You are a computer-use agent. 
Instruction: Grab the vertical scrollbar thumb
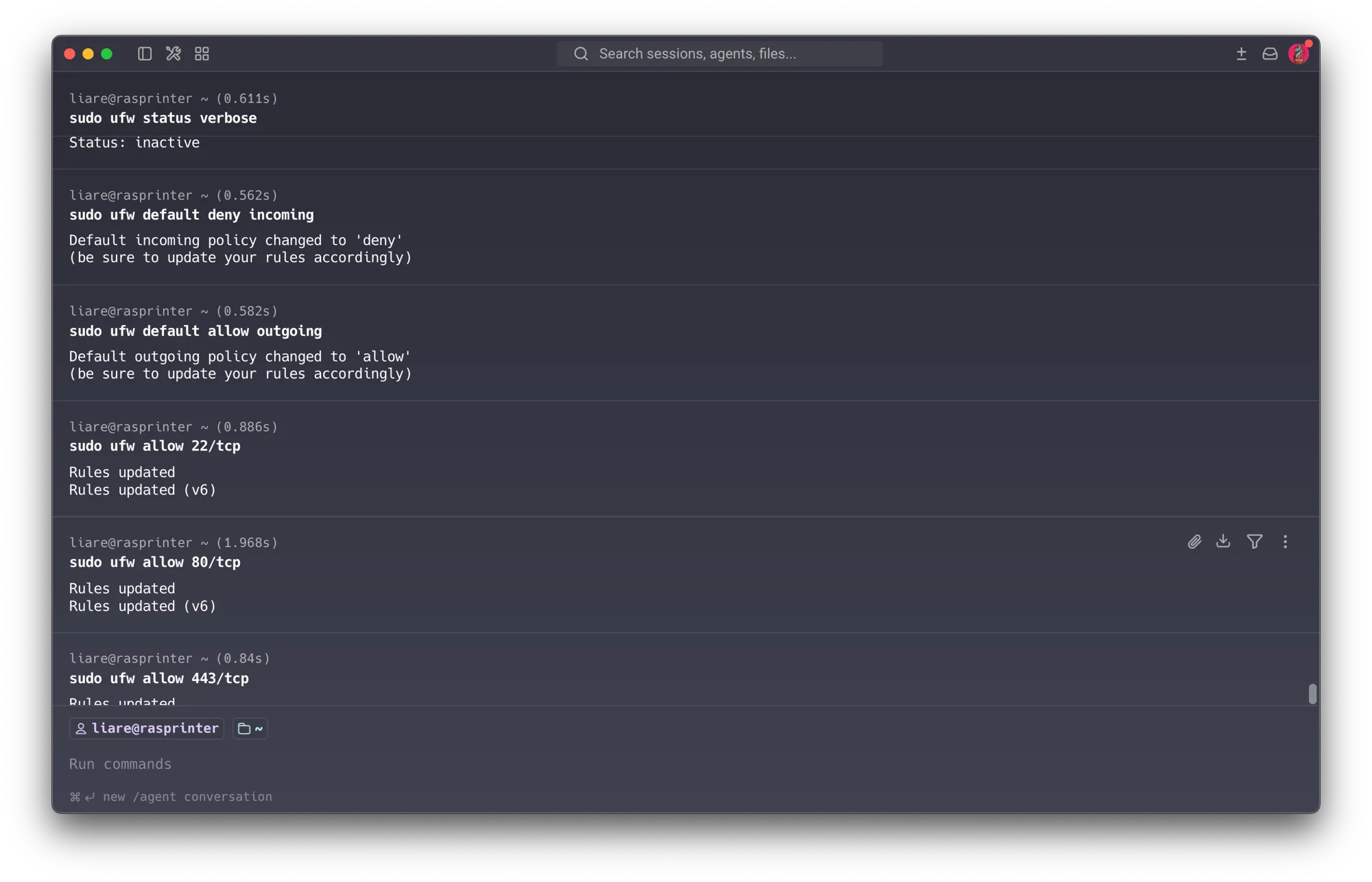(x=1312, y=693)
